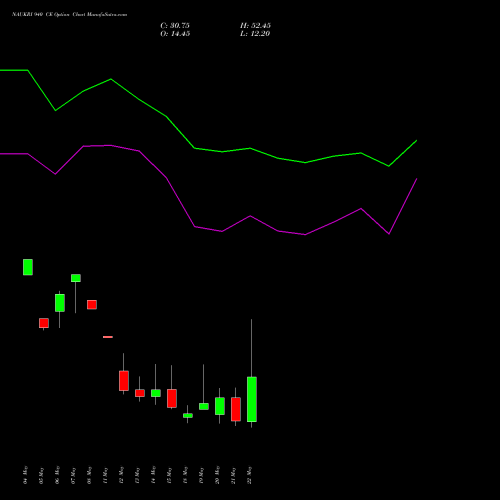The image size is (500, 500).
Task: Select the low value "L: 12.20"
Action: [x=255, y=34]
